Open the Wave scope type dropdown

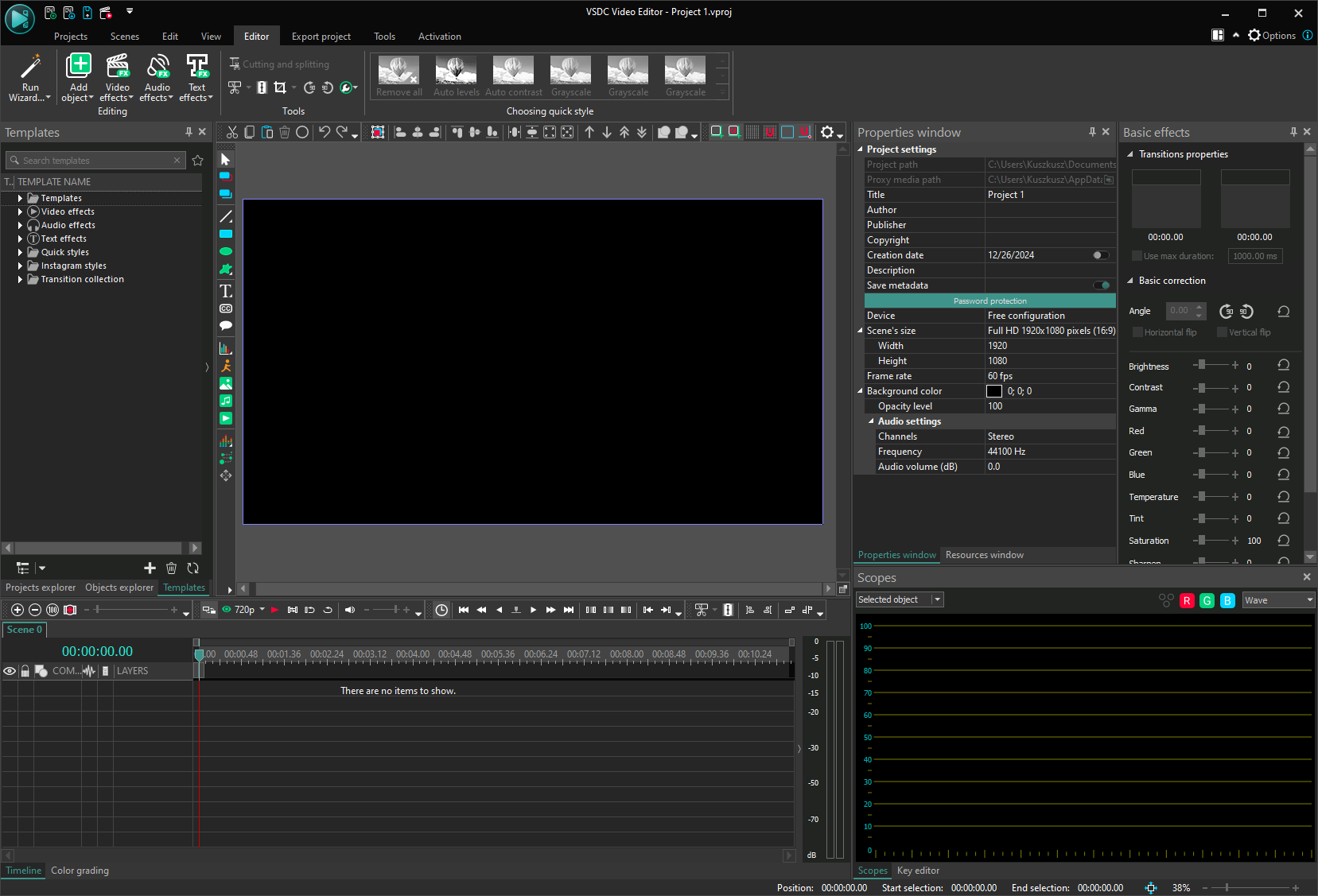(1279, 600)
